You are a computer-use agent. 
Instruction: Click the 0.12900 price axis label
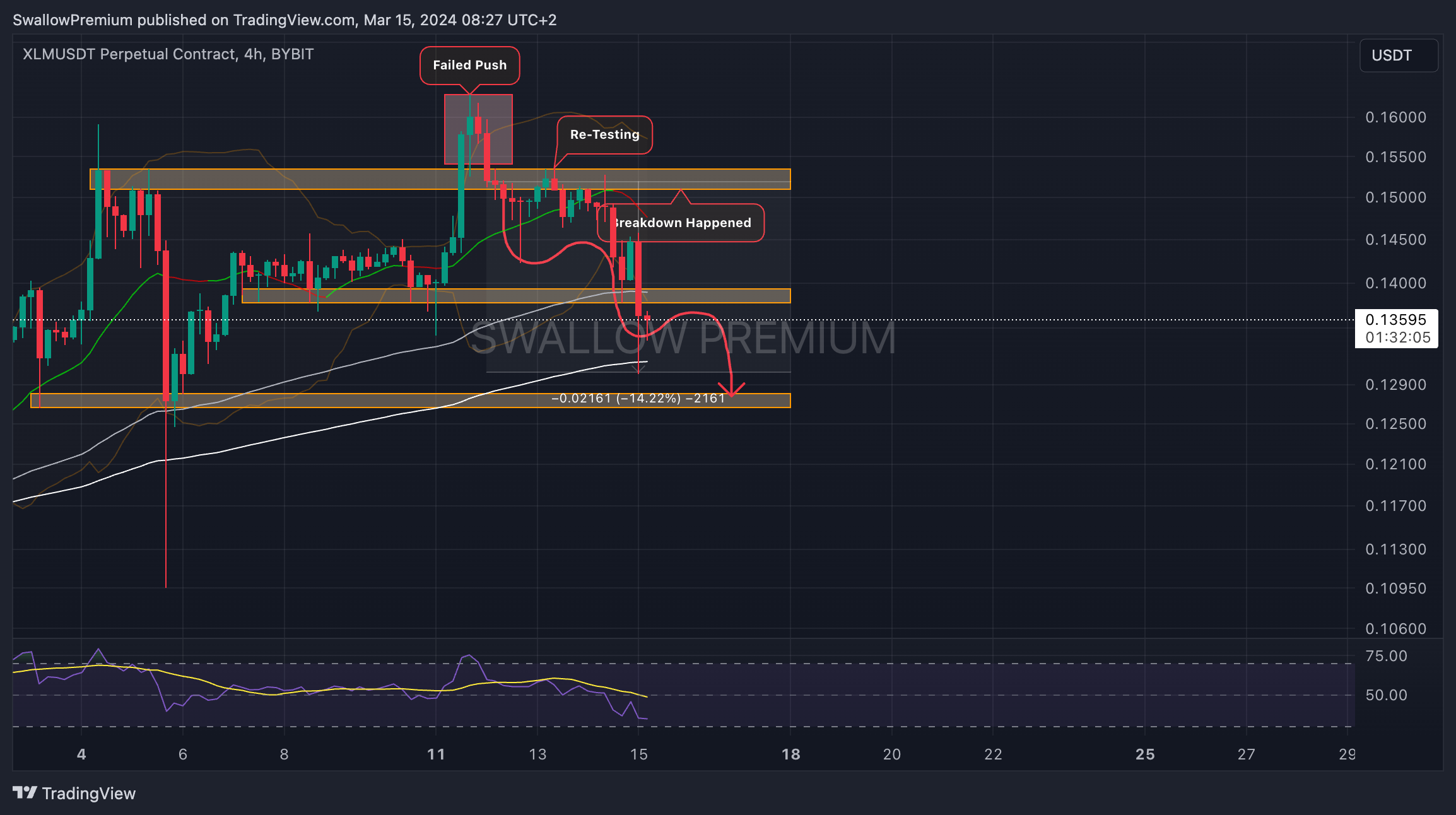[x=1395, y=385]
